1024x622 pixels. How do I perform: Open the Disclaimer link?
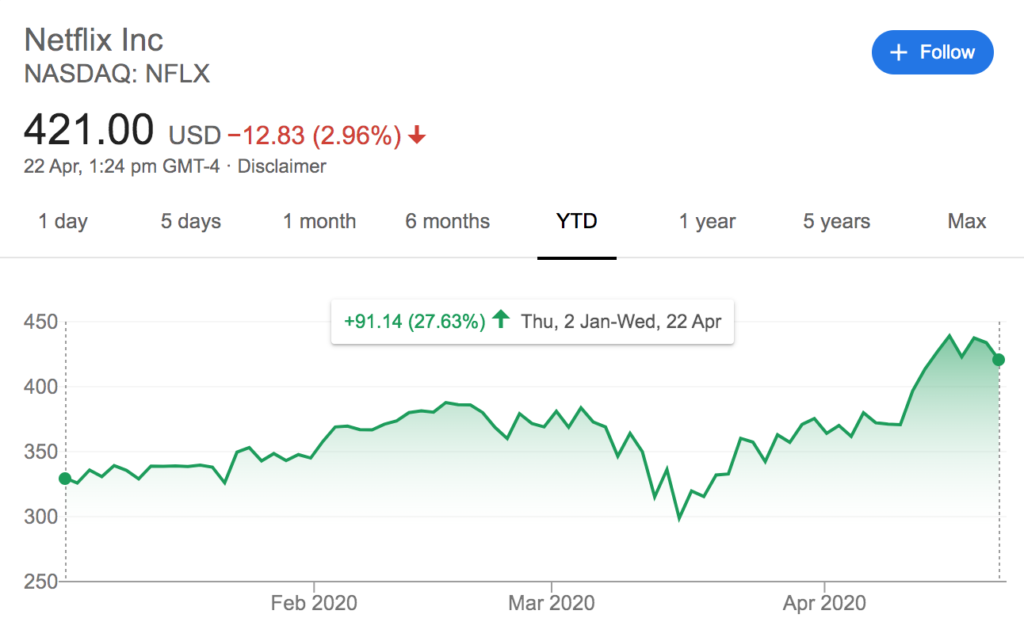click(x=281, y=166)
